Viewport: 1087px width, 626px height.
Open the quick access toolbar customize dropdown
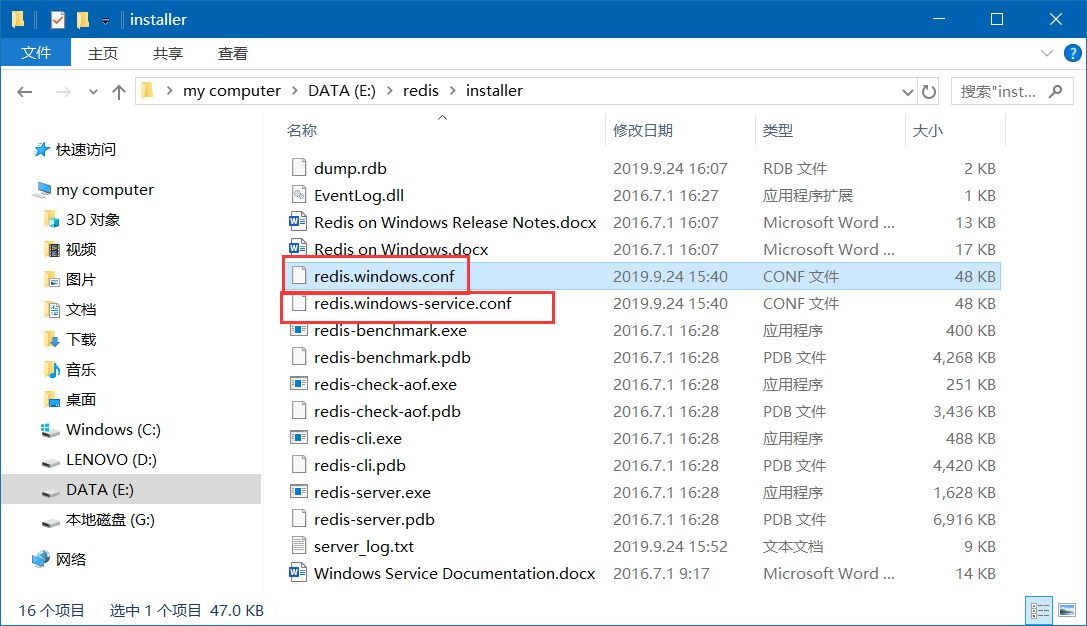point(104,18)
